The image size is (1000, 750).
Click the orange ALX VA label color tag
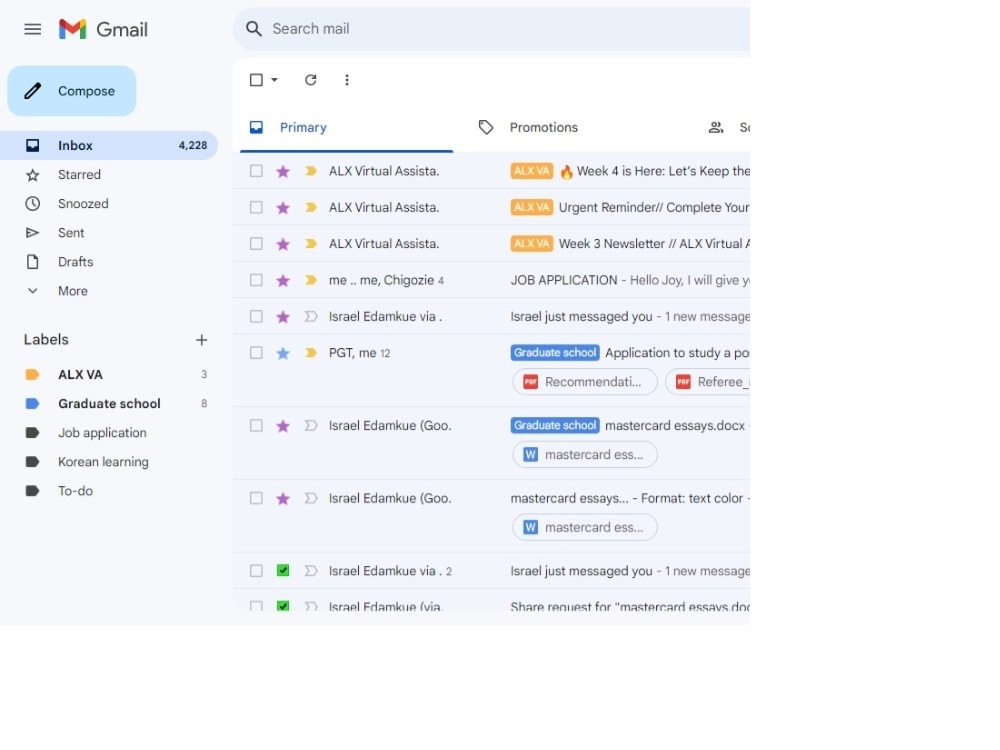tap(32, 374)
